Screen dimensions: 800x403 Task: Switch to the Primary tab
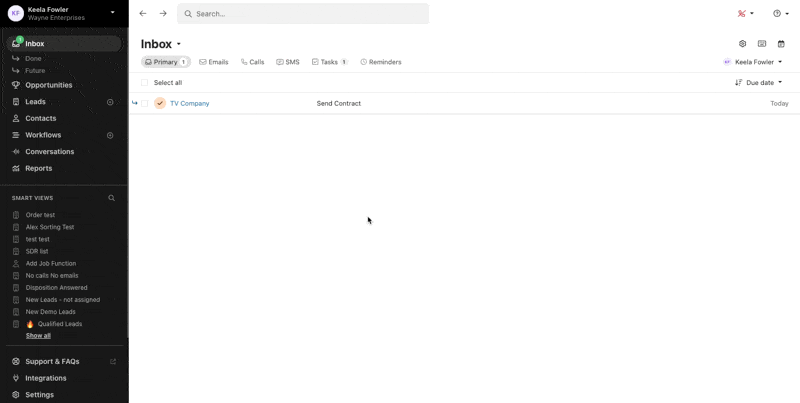point(166,62)
